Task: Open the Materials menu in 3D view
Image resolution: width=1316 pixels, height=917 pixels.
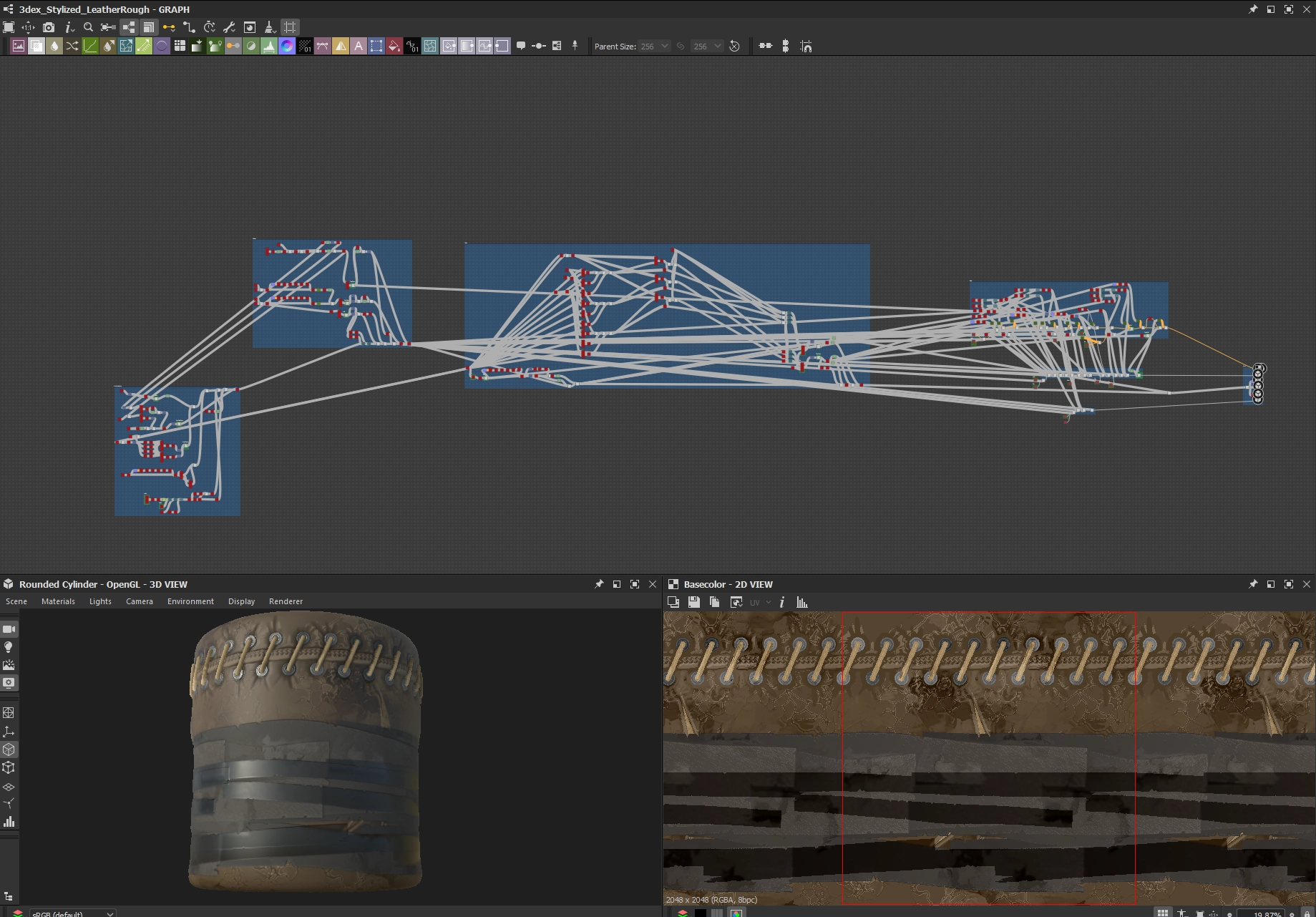Action: tap(58, 601)
